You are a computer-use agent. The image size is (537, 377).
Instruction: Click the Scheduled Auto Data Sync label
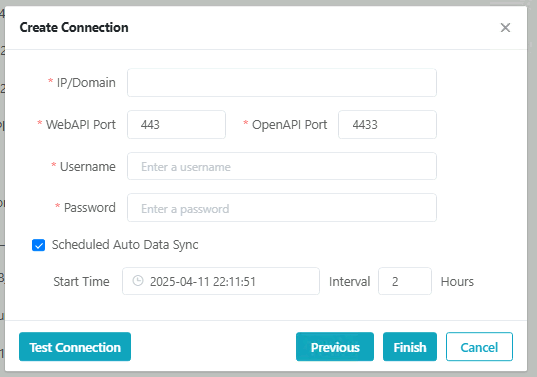125,244
